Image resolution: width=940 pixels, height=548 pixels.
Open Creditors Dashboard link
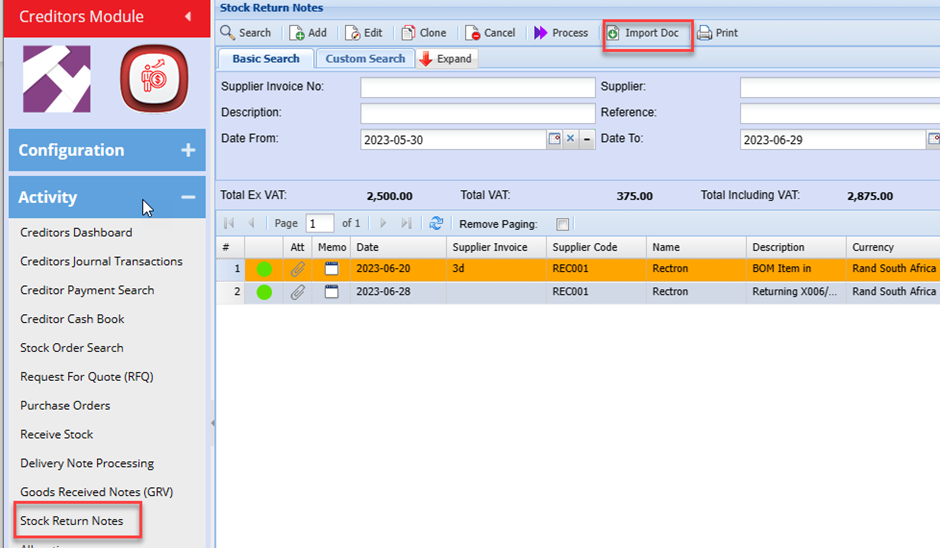tap(76, 232)
